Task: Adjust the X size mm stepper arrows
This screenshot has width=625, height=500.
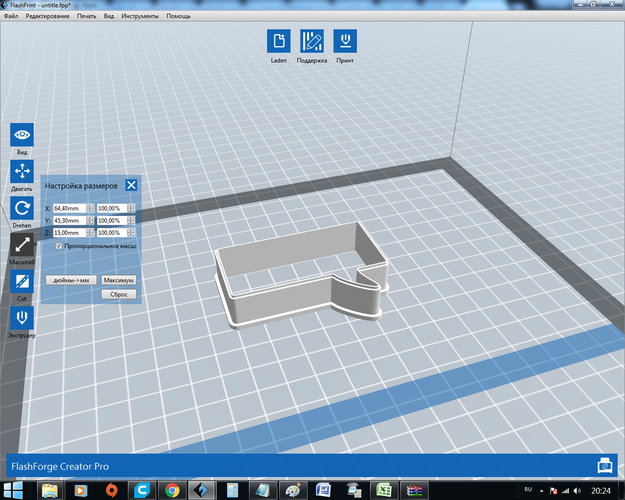Action: tap(90, 208)
